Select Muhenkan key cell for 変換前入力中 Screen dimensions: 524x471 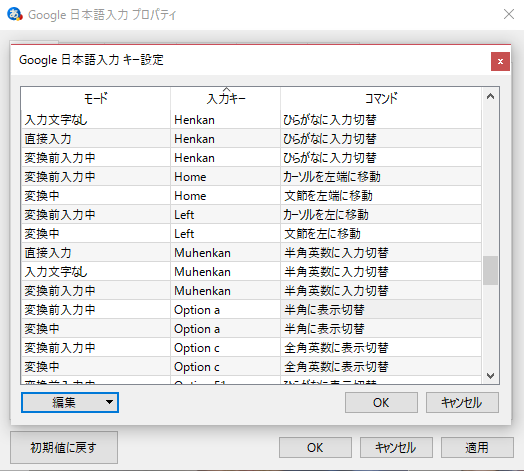[226, 291]
